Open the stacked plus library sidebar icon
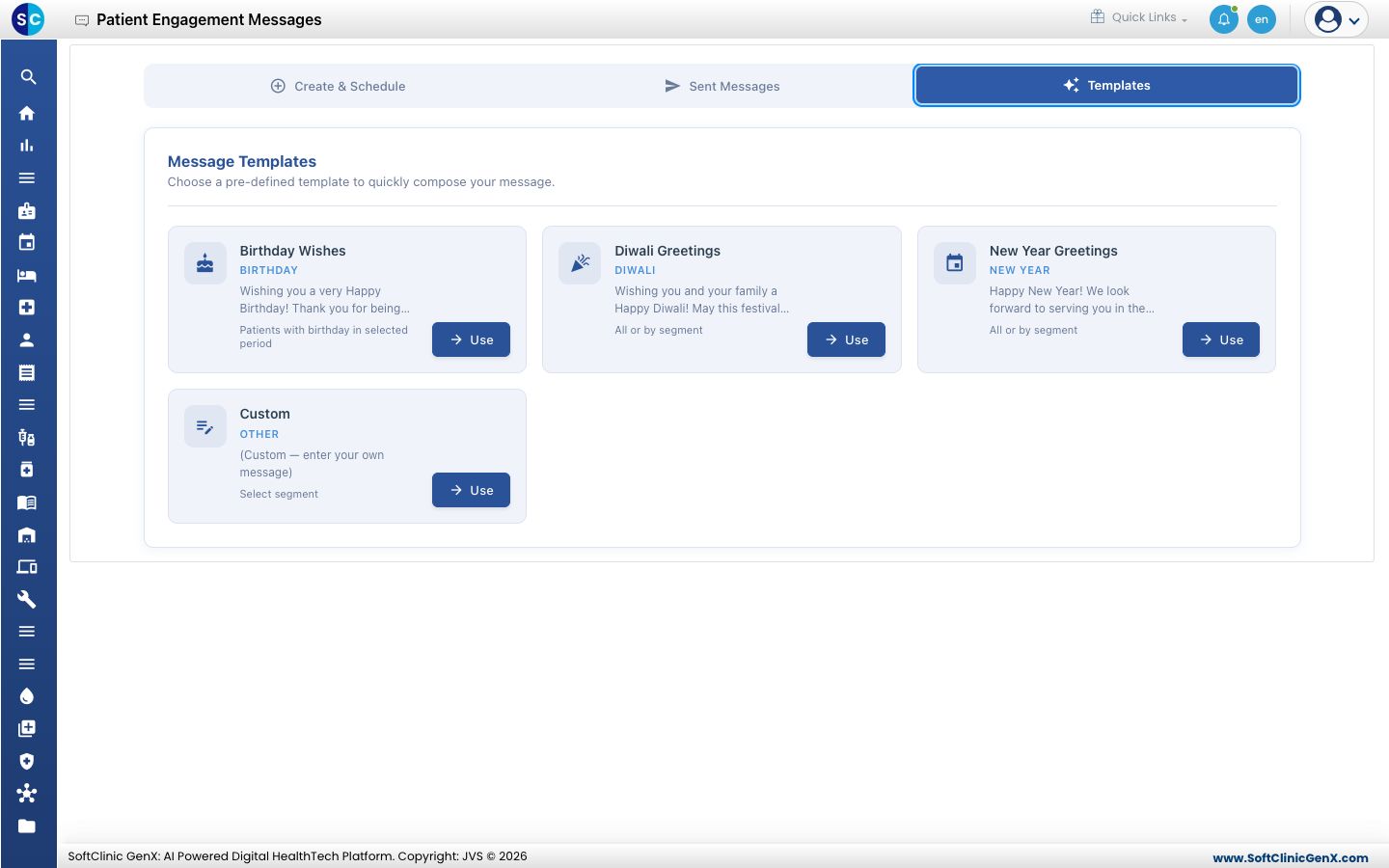Screen dimensions: 1389x868 [x=27, y=729]
